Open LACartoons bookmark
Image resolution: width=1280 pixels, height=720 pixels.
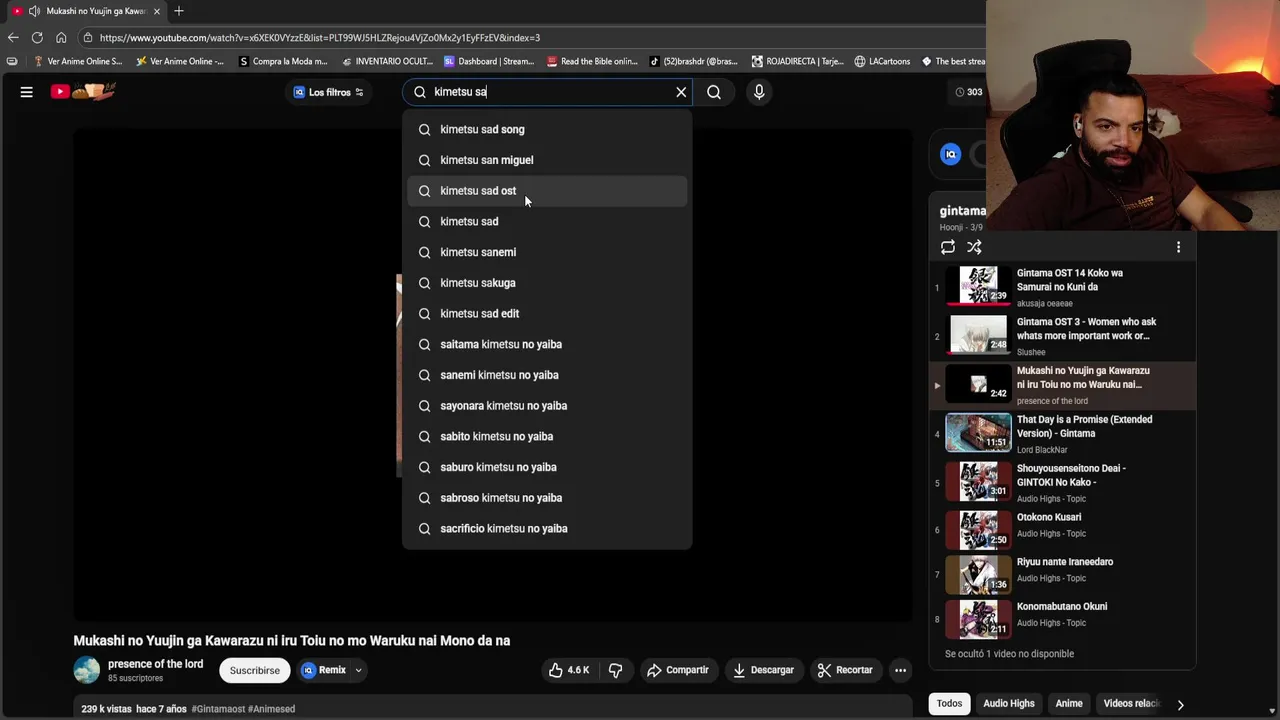pyautogui.click(x=882, y=61)
